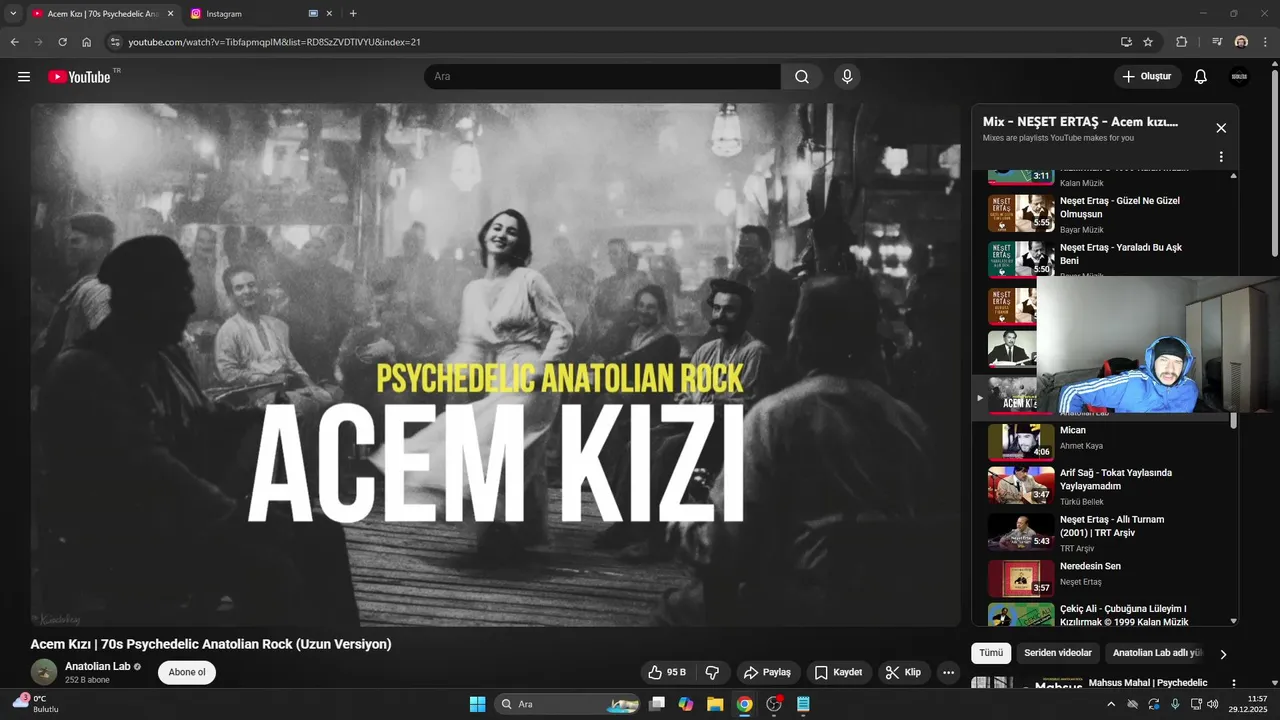Click Windows taskbar Ara search box
Screen dimensions: 1280x720
coord(568,704)
